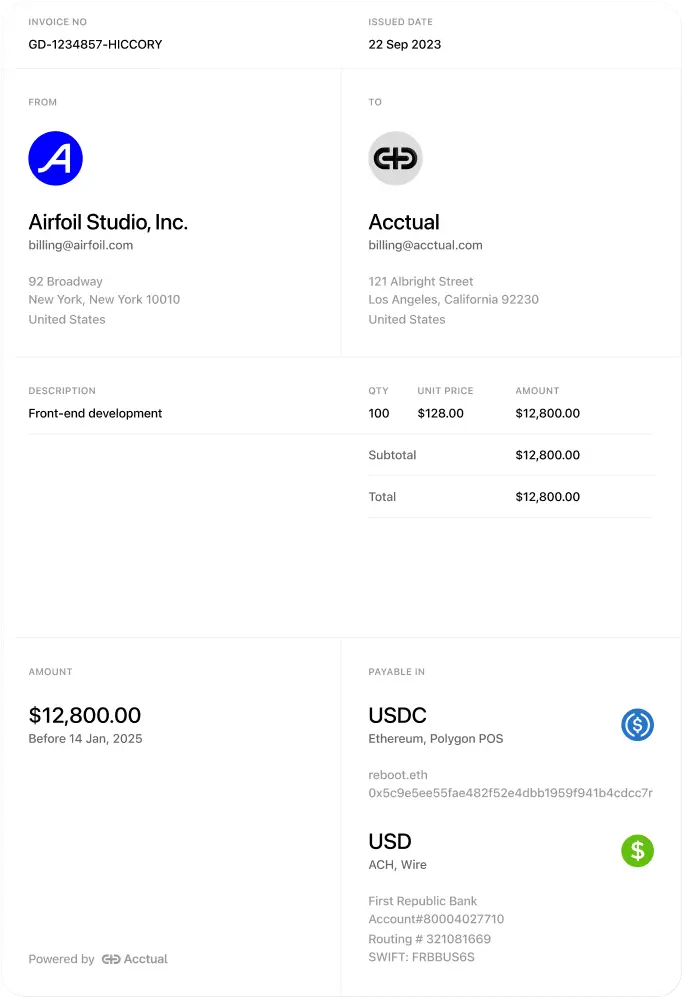Select the Front-end development line item
This screenshot has width=682, height=997.
pyautogui.click(x=95, y=413)
